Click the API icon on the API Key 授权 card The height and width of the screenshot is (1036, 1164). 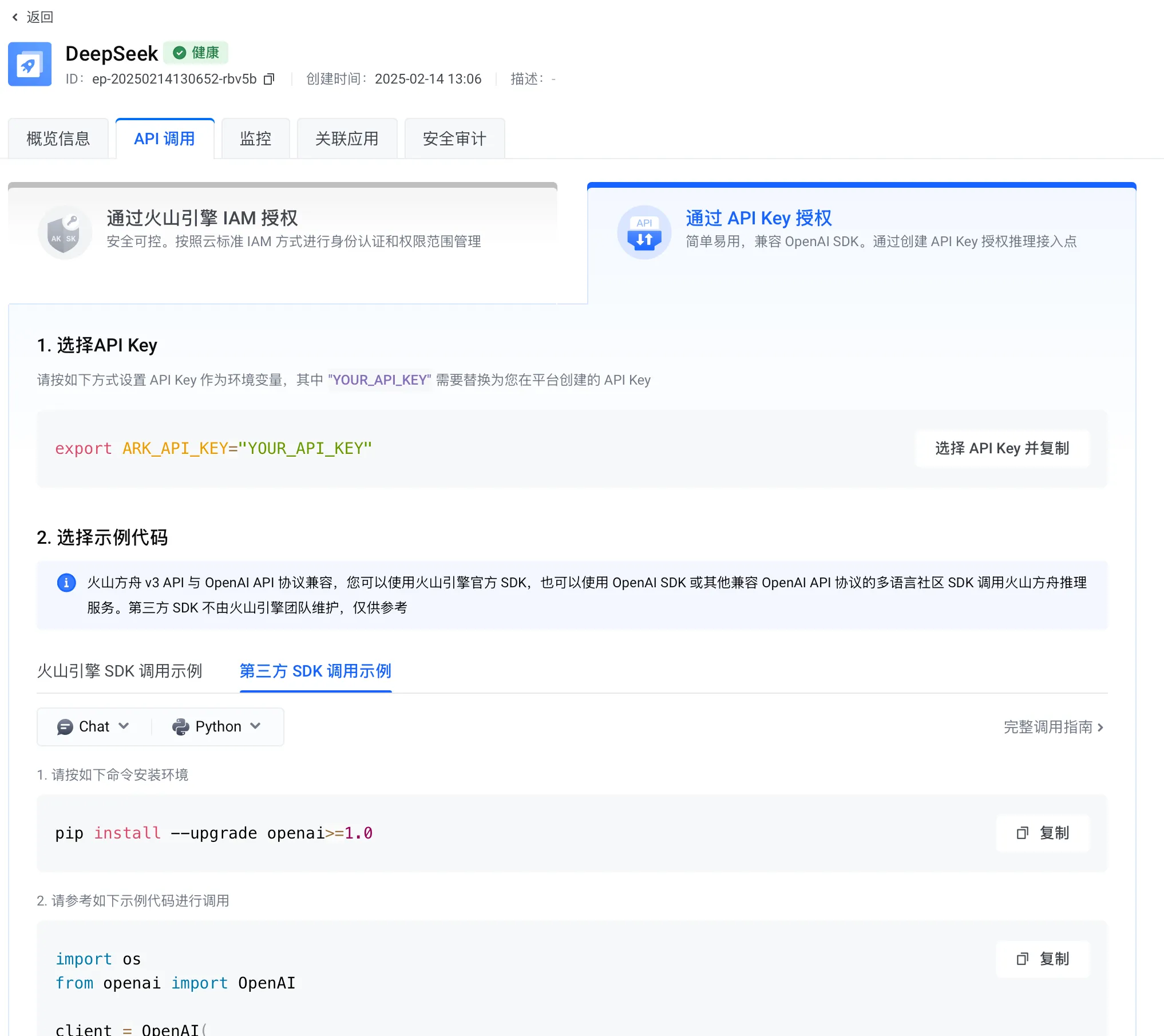644,232
